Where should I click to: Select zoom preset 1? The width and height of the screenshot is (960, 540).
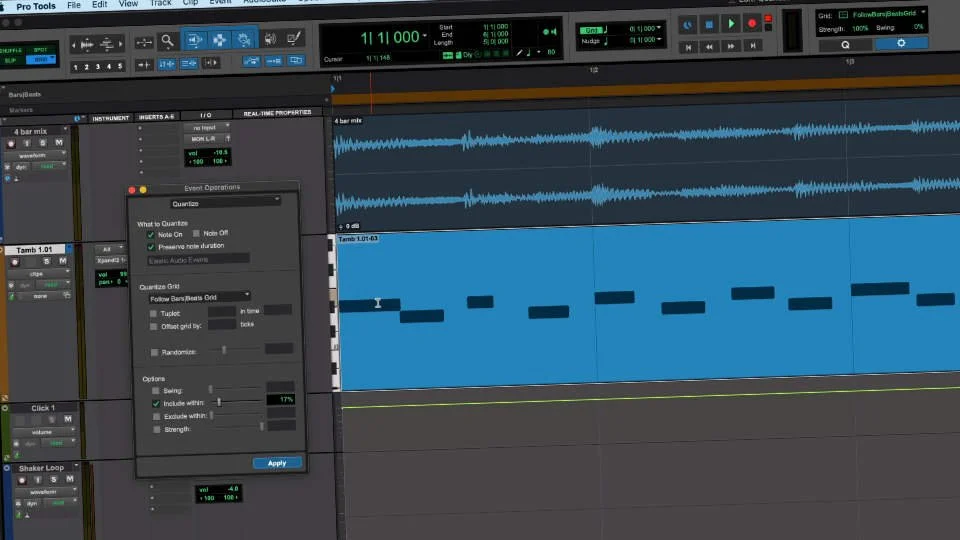(x=75, y=67)
